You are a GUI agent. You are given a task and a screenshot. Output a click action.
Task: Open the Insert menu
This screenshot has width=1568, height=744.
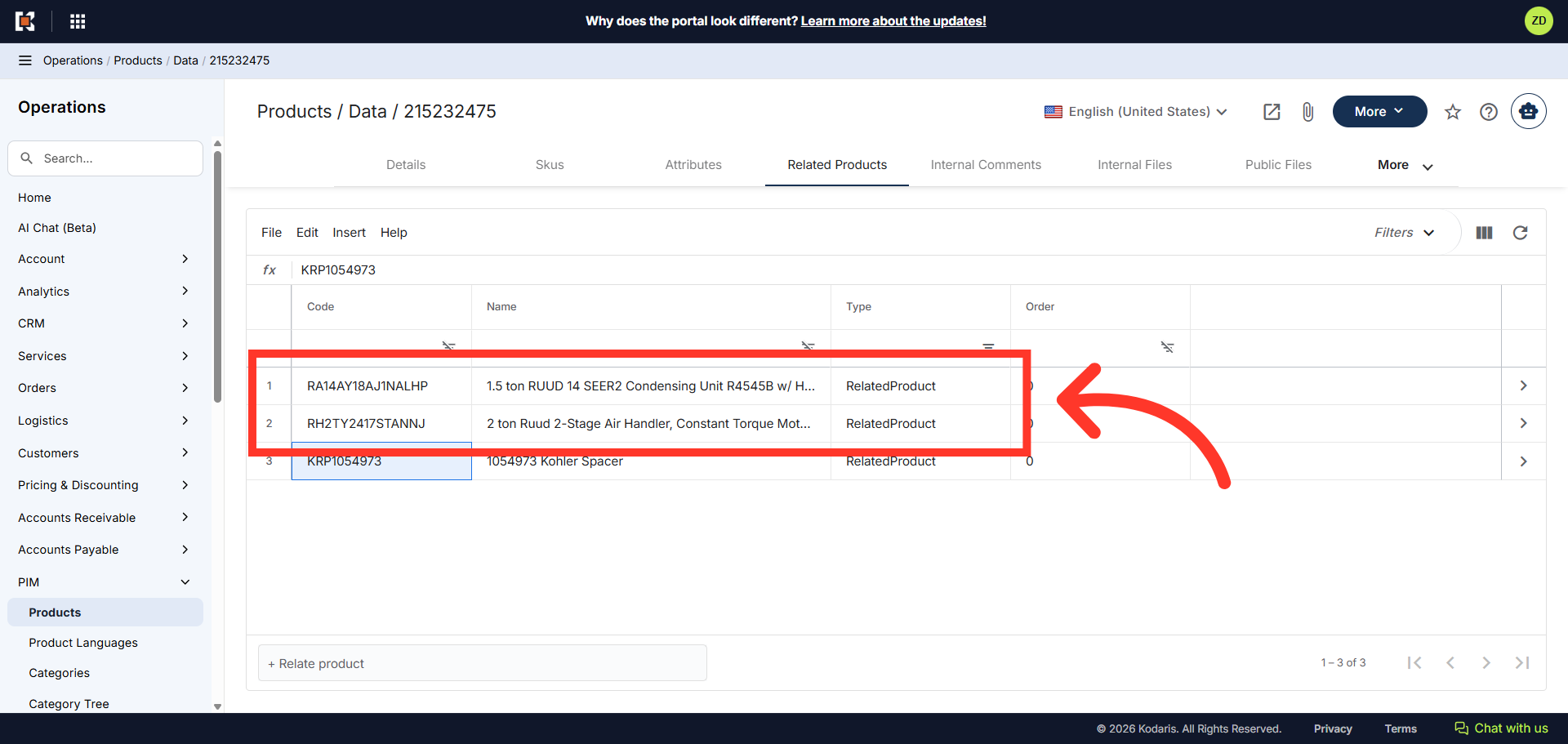(x=349, y=233)
